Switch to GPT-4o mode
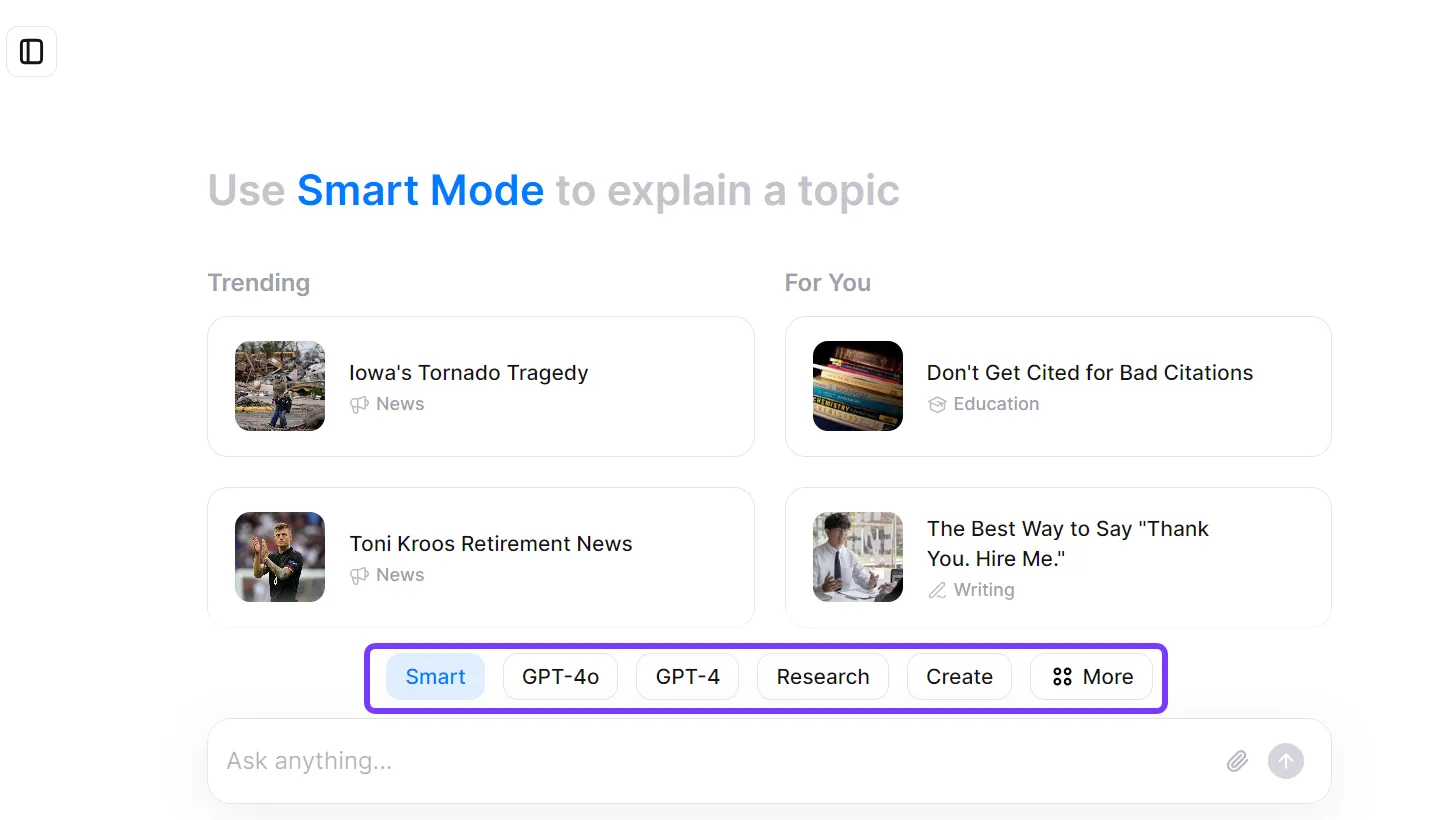Screen dimensions: 1434x820 (560, 677)
